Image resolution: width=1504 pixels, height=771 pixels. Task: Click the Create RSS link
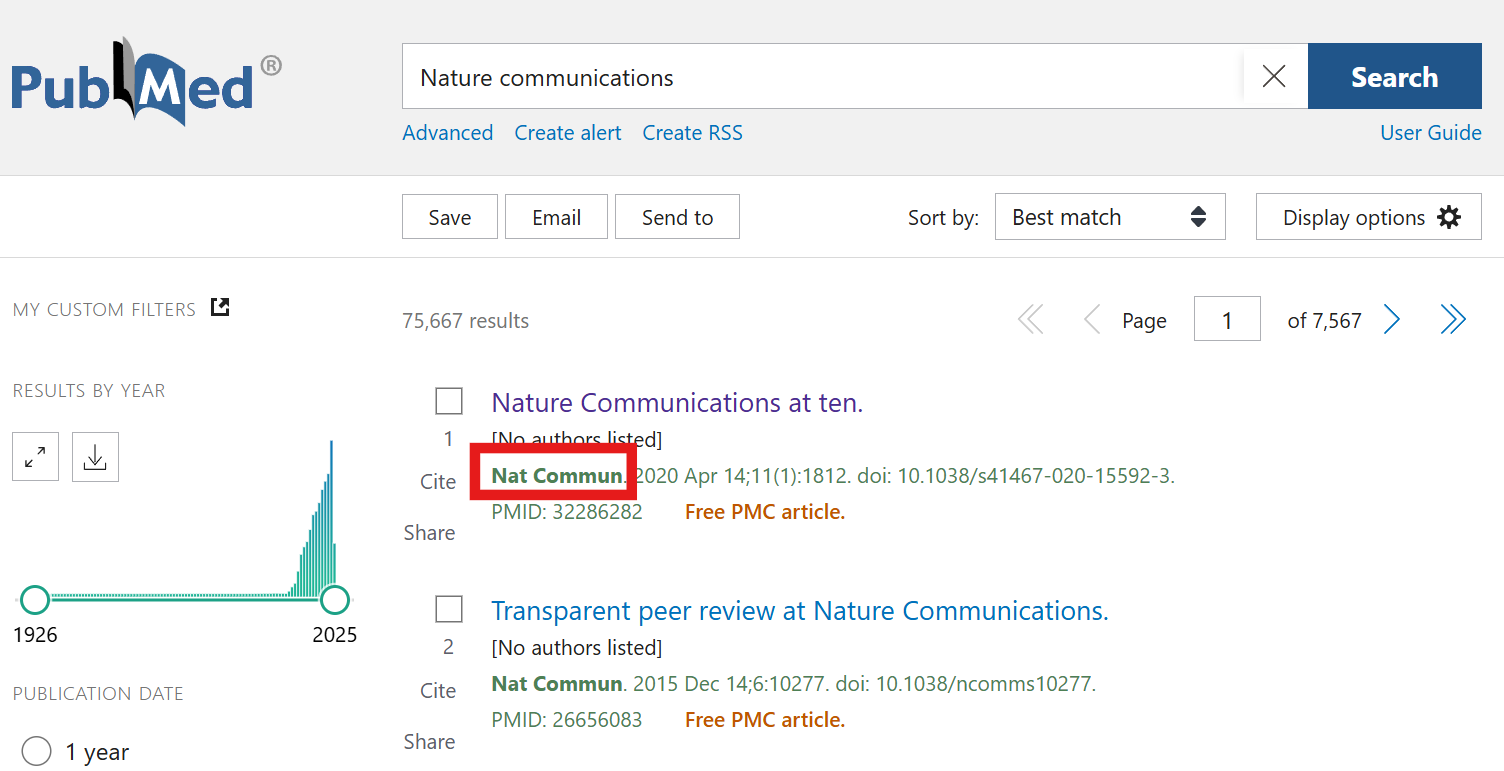point(692,133)
